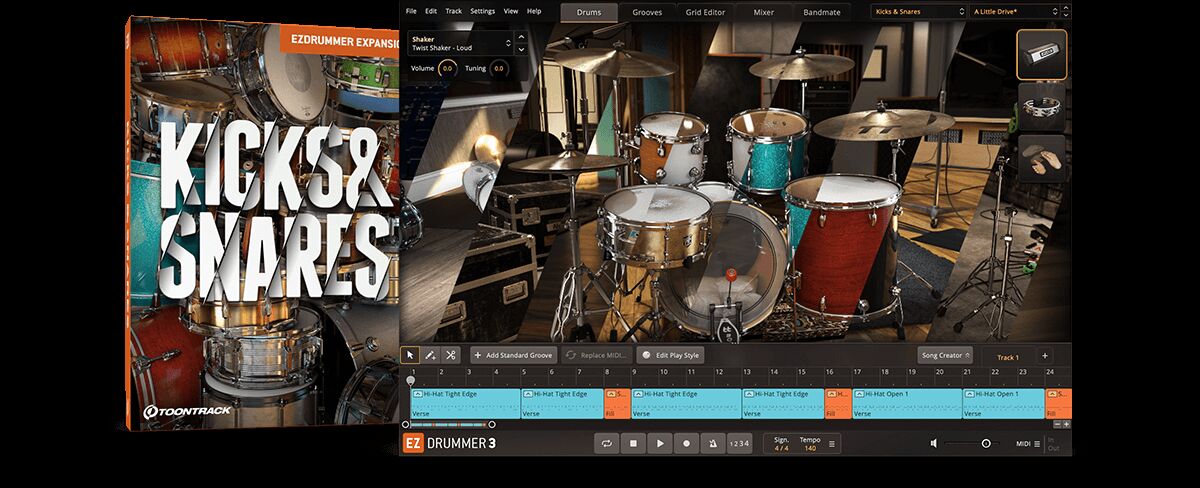Add a new track with plus icon
1200x488 pixels.
[1045, 356]
